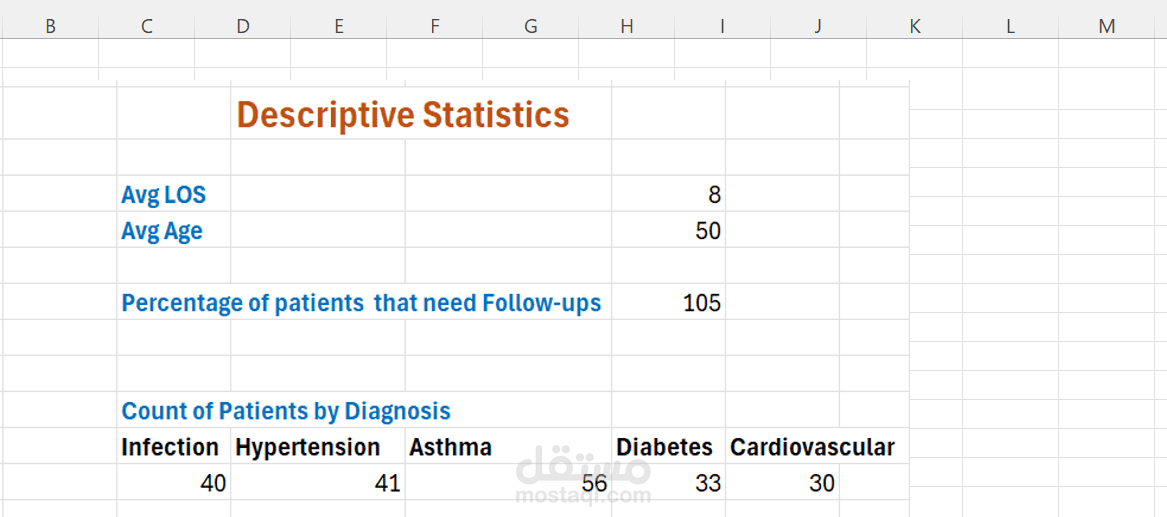The height and width of the screenshot is (517, 1167).
Task: Select the Asthma header cell
Action: click(450, 447)
